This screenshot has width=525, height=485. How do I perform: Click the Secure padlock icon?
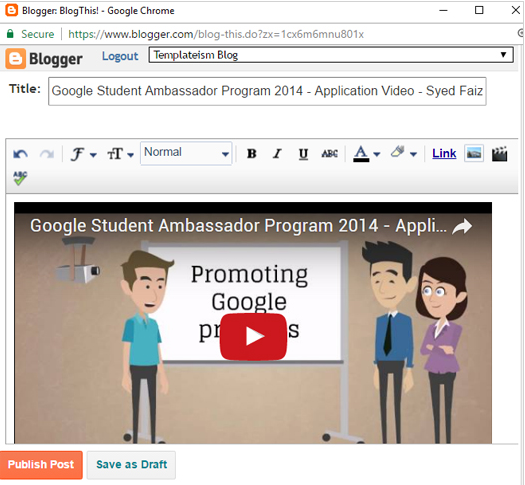[x=10, y=34]
